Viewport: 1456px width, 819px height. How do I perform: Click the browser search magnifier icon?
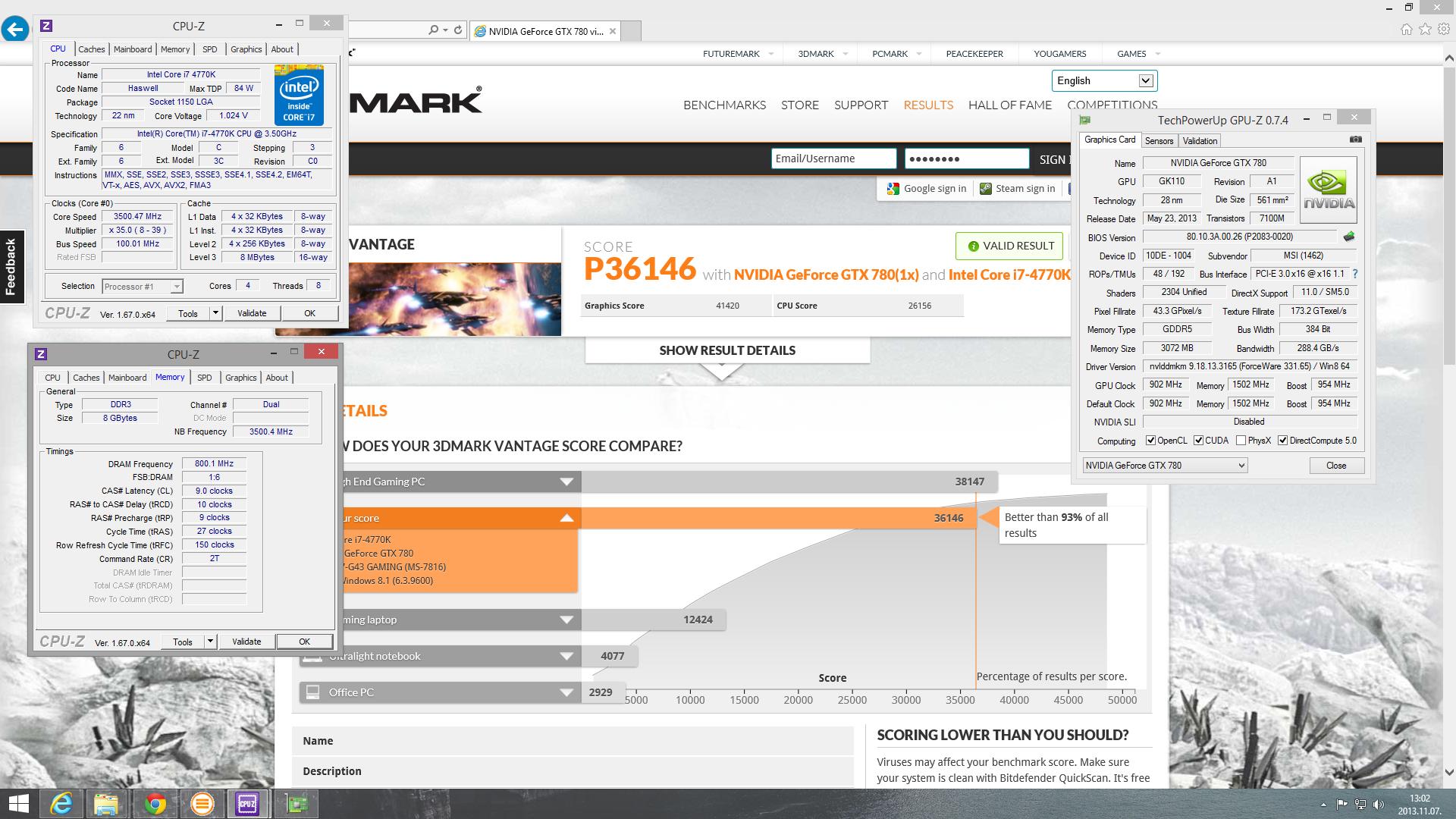coord(433,30)
